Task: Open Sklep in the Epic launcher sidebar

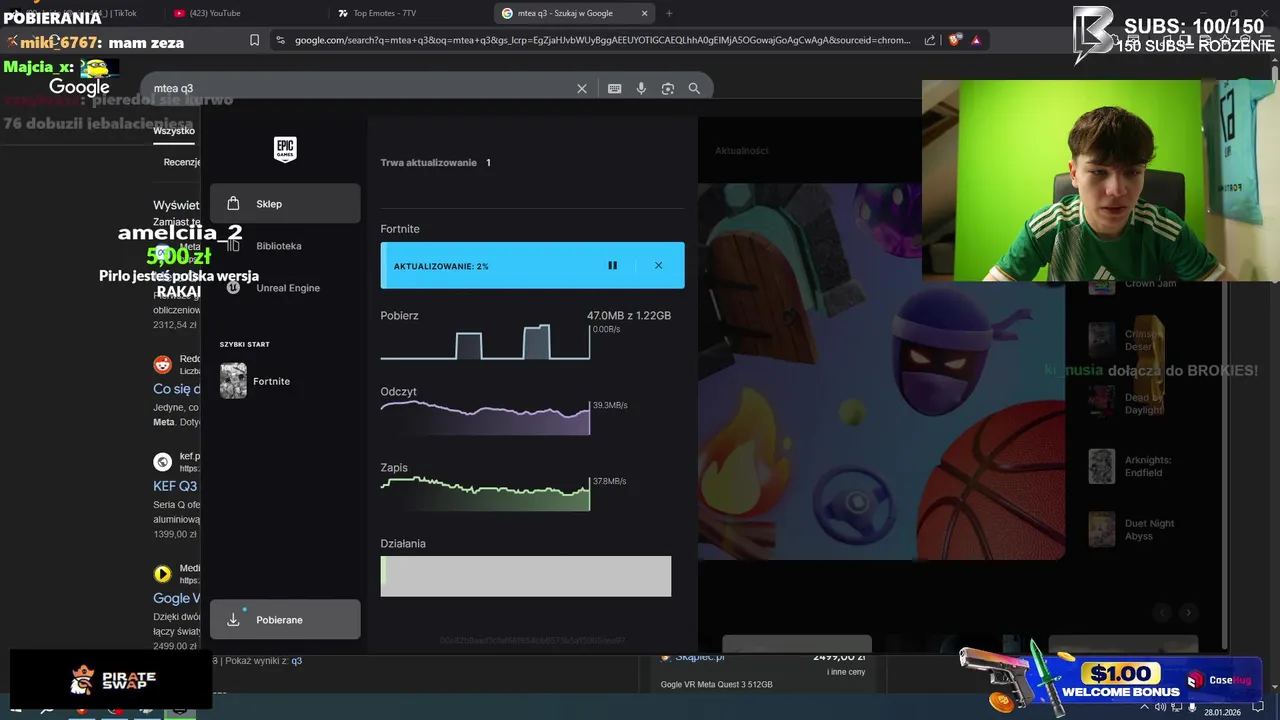Action: click(x=285, y=204)
